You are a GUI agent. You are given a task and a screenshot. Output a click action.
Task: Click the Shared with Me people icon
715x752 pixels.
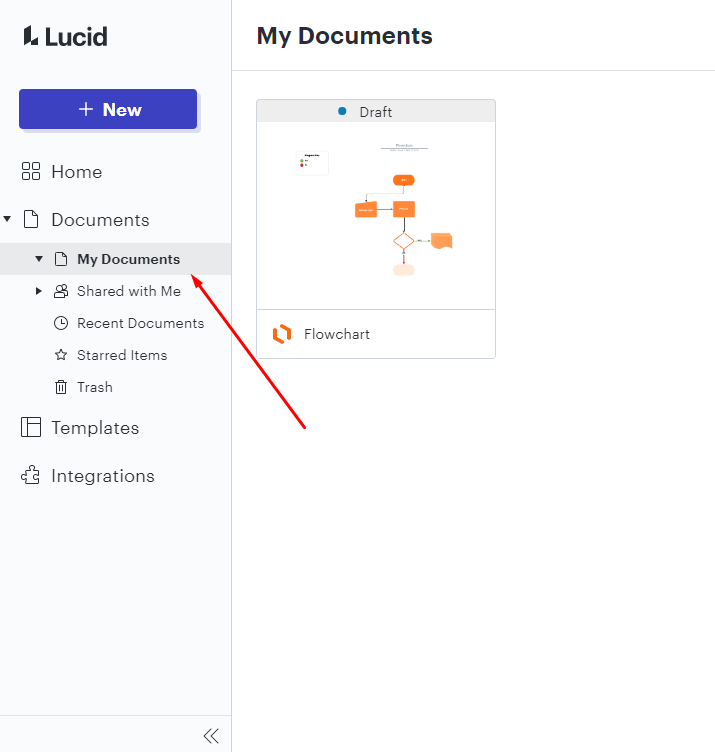point(61,291)
